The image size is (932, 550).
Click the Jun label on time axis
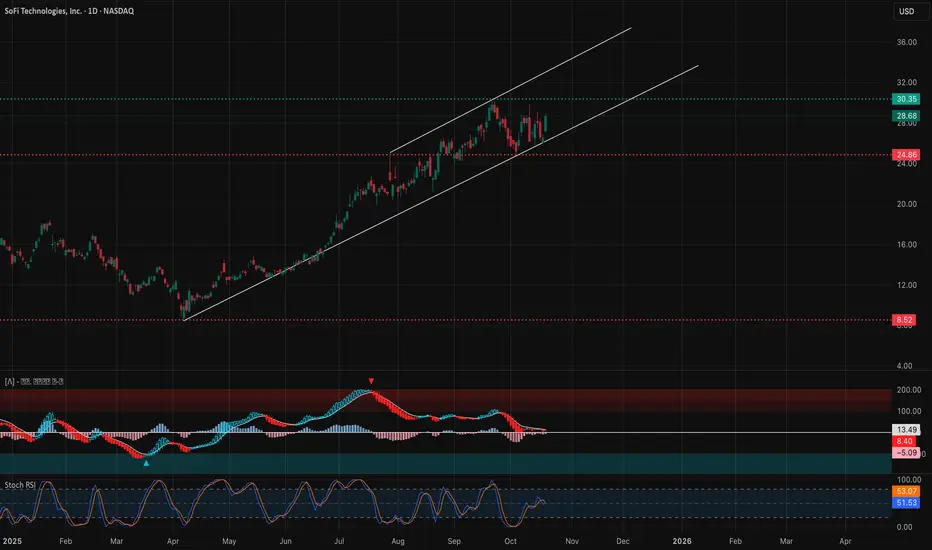[x=285, y=541]
